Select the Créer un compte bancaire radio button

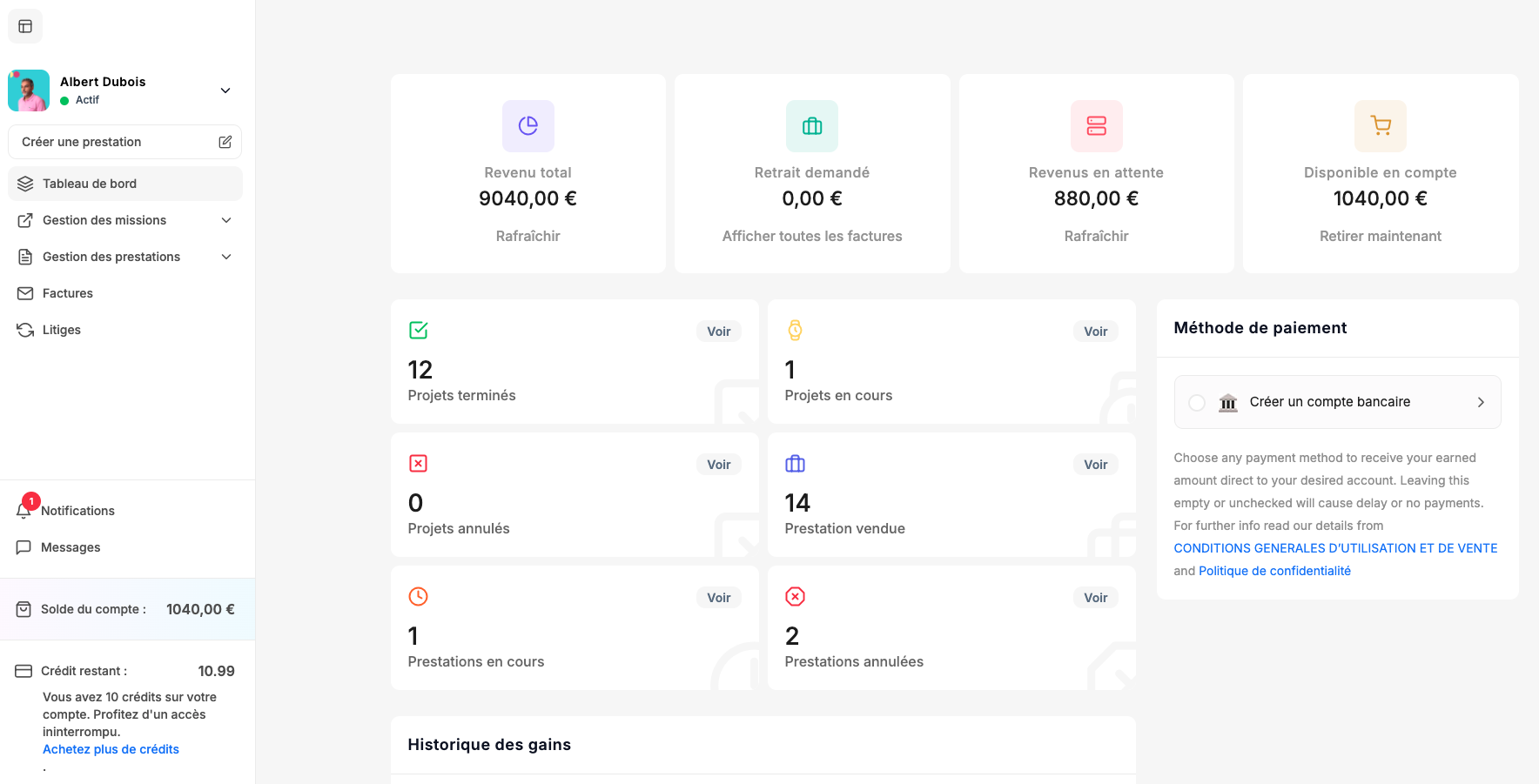point(1197,402)
